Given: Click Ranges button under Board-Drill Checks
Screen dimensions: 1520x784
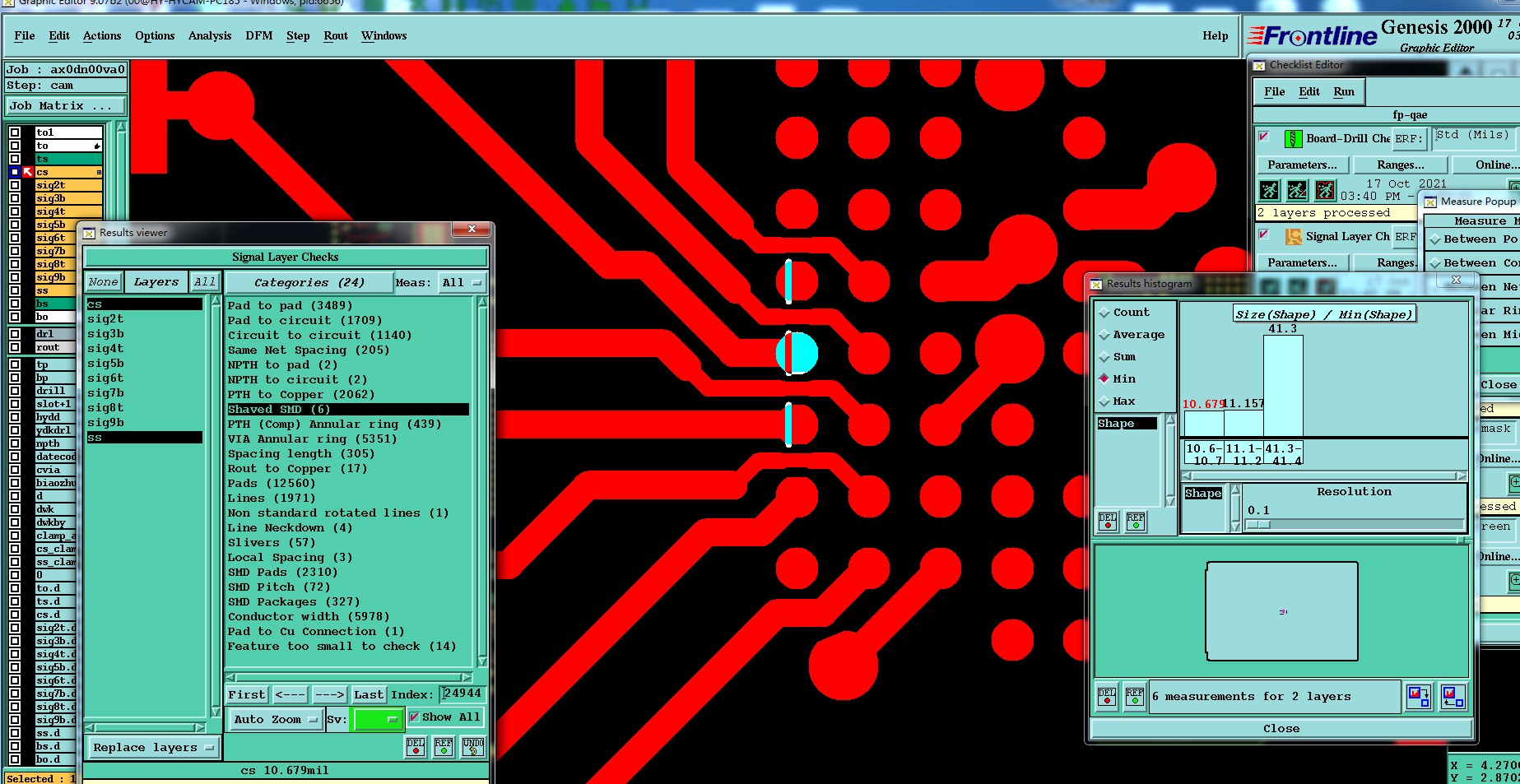Looking at the screenshot, I should (1400, 165).
